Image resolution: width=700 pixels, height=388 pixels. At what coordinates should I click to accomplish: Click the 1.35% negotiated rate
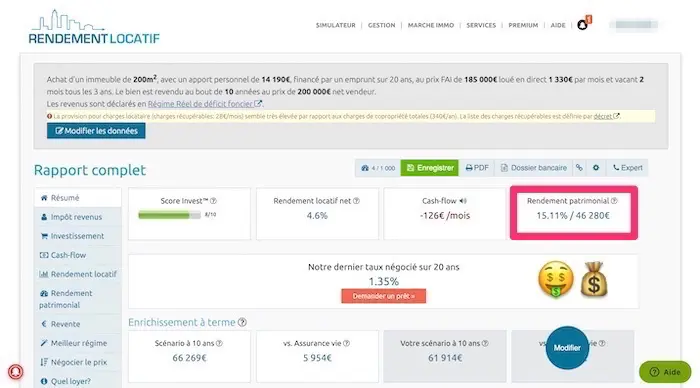(383, 282)
